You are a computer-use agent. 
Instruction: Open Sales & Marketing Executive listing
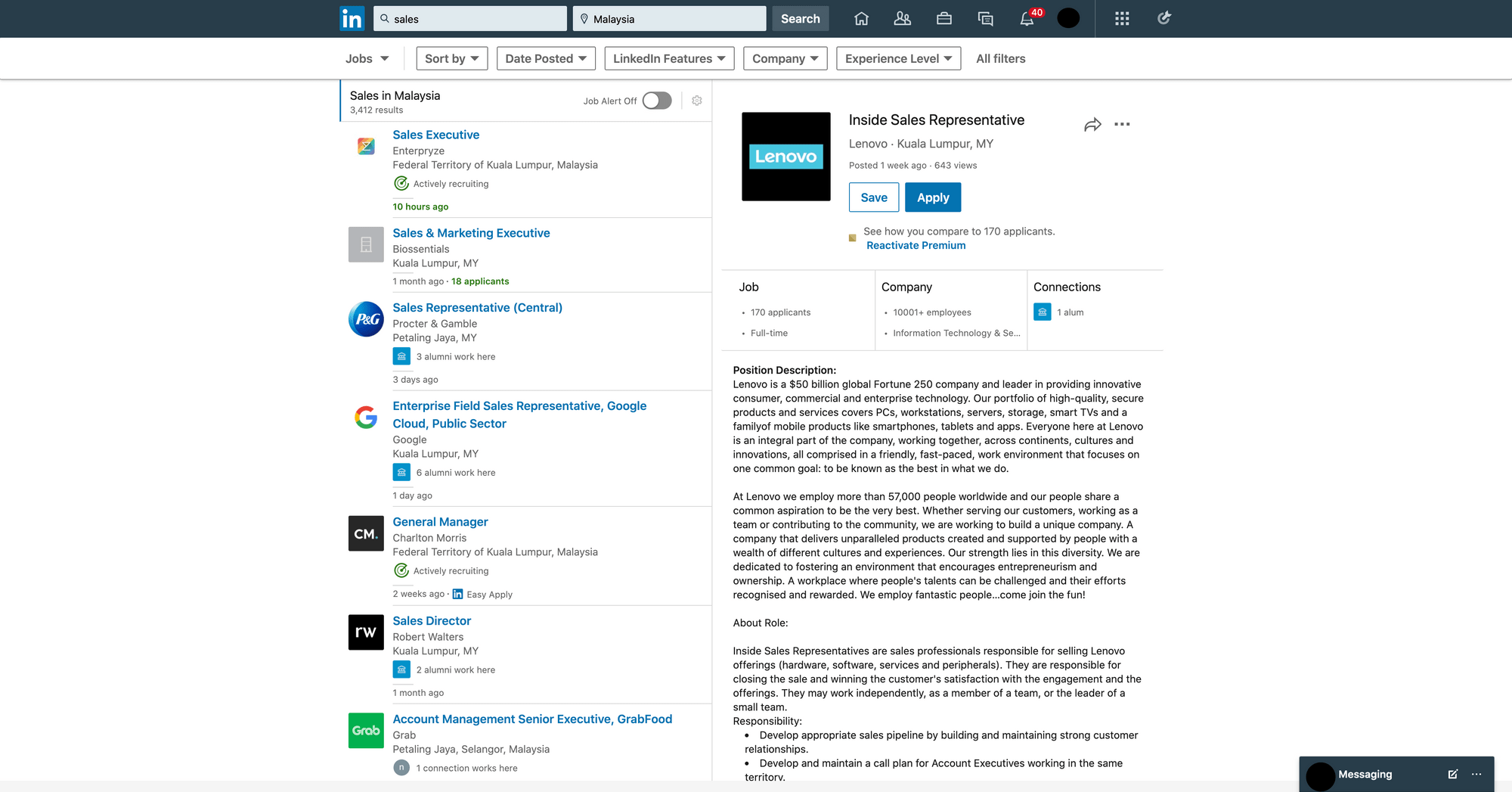click(471, 233)
